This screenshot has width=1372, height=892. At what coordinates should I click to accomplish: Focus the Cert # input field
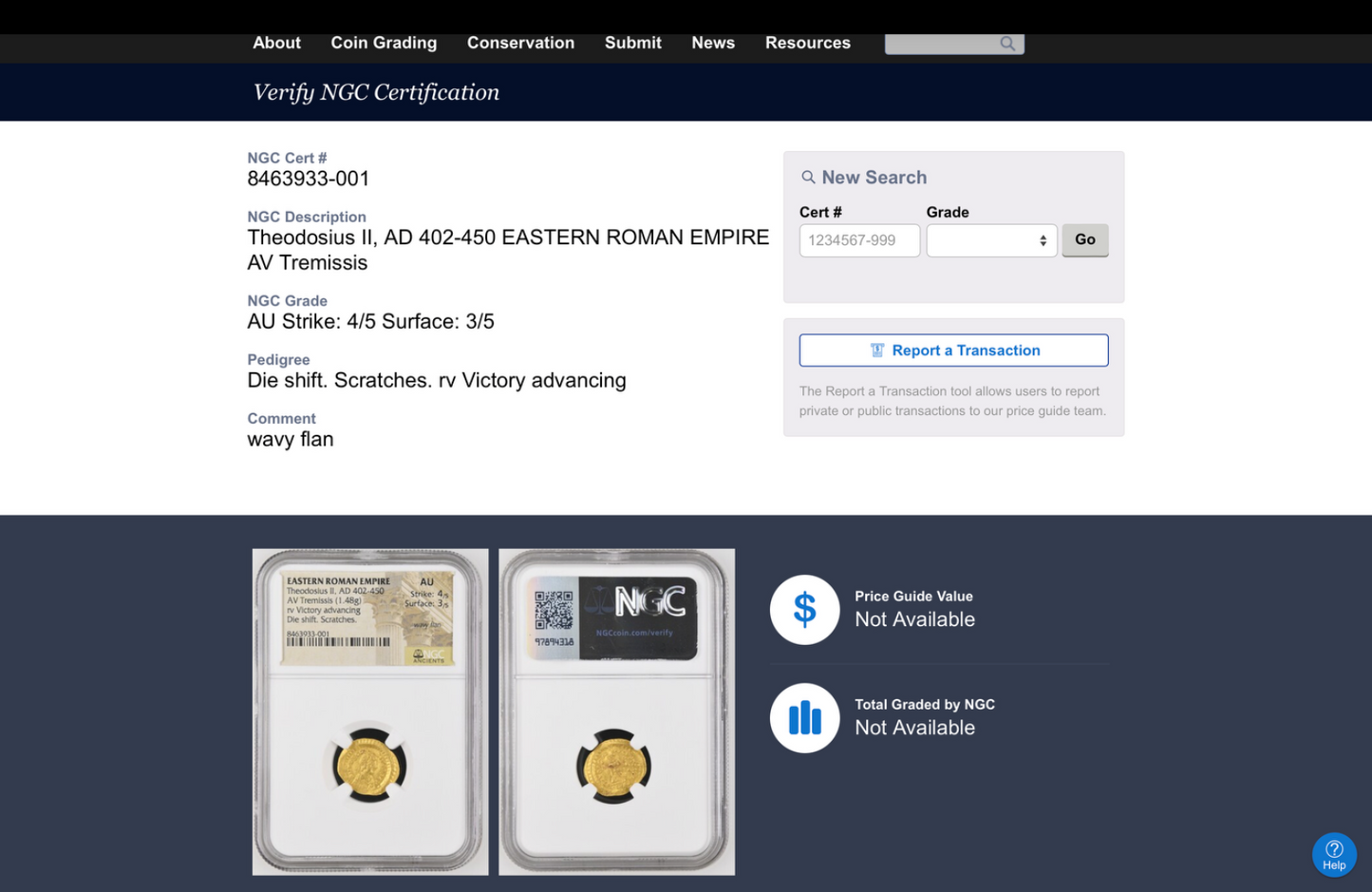[859, 240]
